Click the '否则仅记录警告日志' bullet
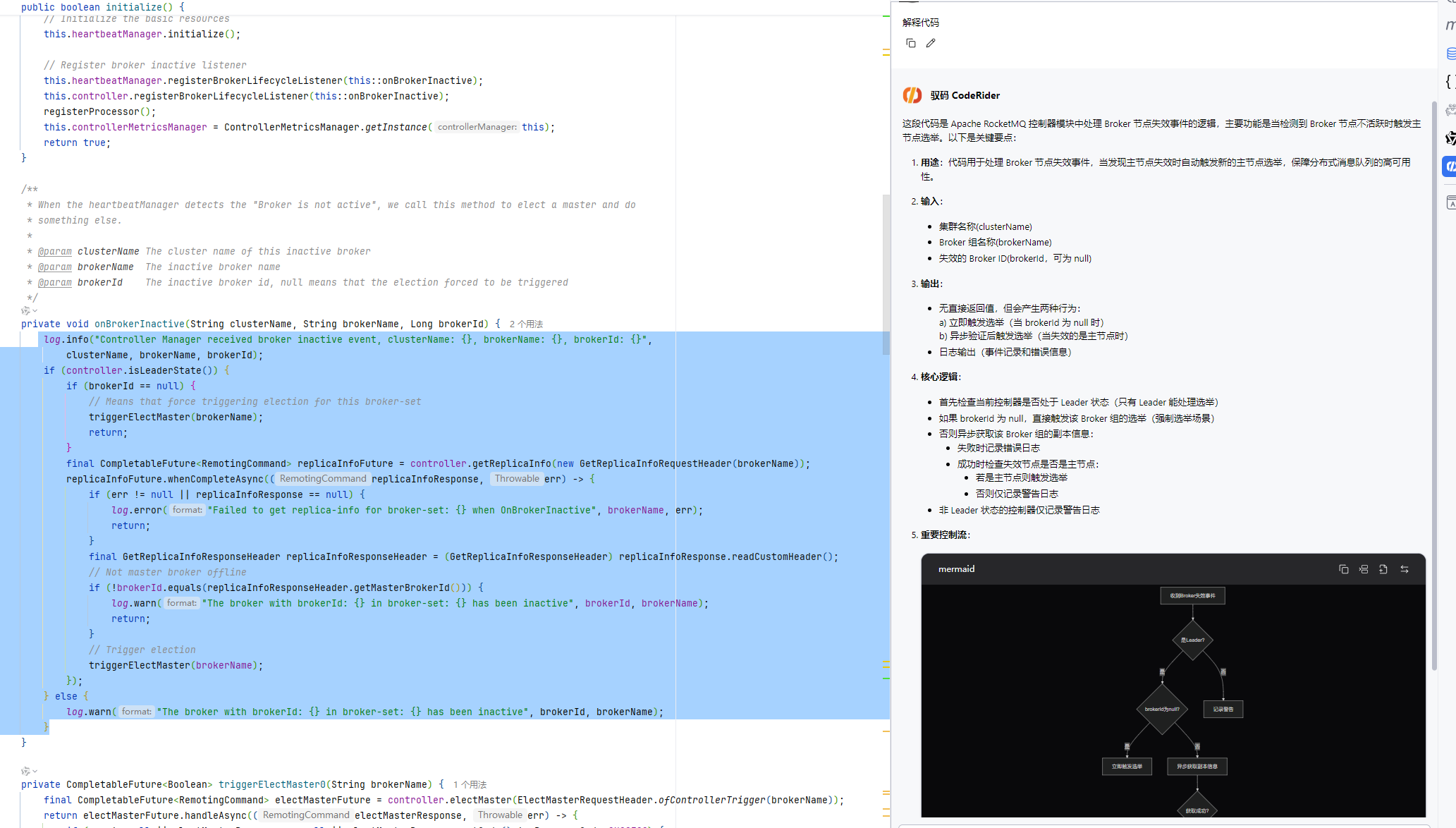Viewport: 1456px width, 828px height. (x=1017, y=494)
